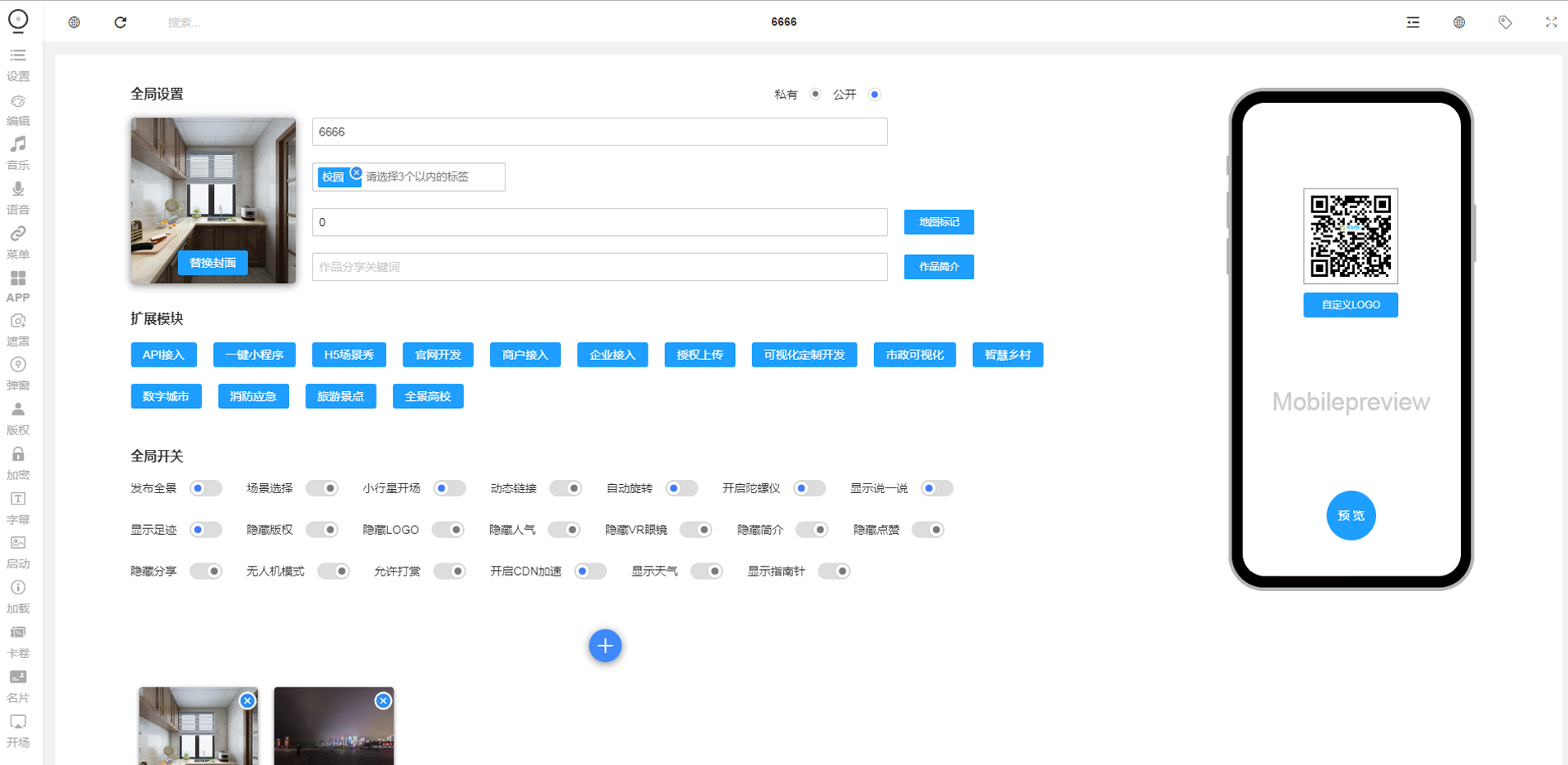The width and height of the screenshot is (1568, 765).
Task: Toggle the 发布全景 switch
Action: point(206,488)
